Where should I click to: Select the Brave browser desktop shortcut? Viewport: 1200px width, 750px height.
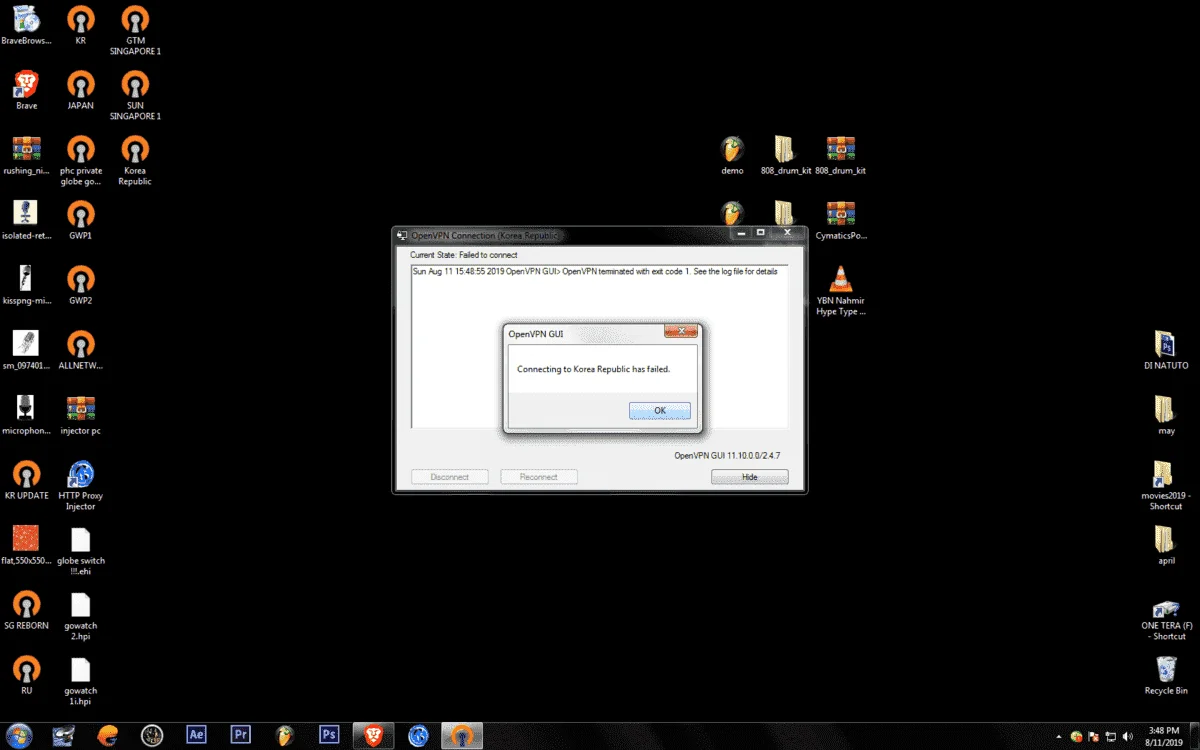click(x=26, y=90)
